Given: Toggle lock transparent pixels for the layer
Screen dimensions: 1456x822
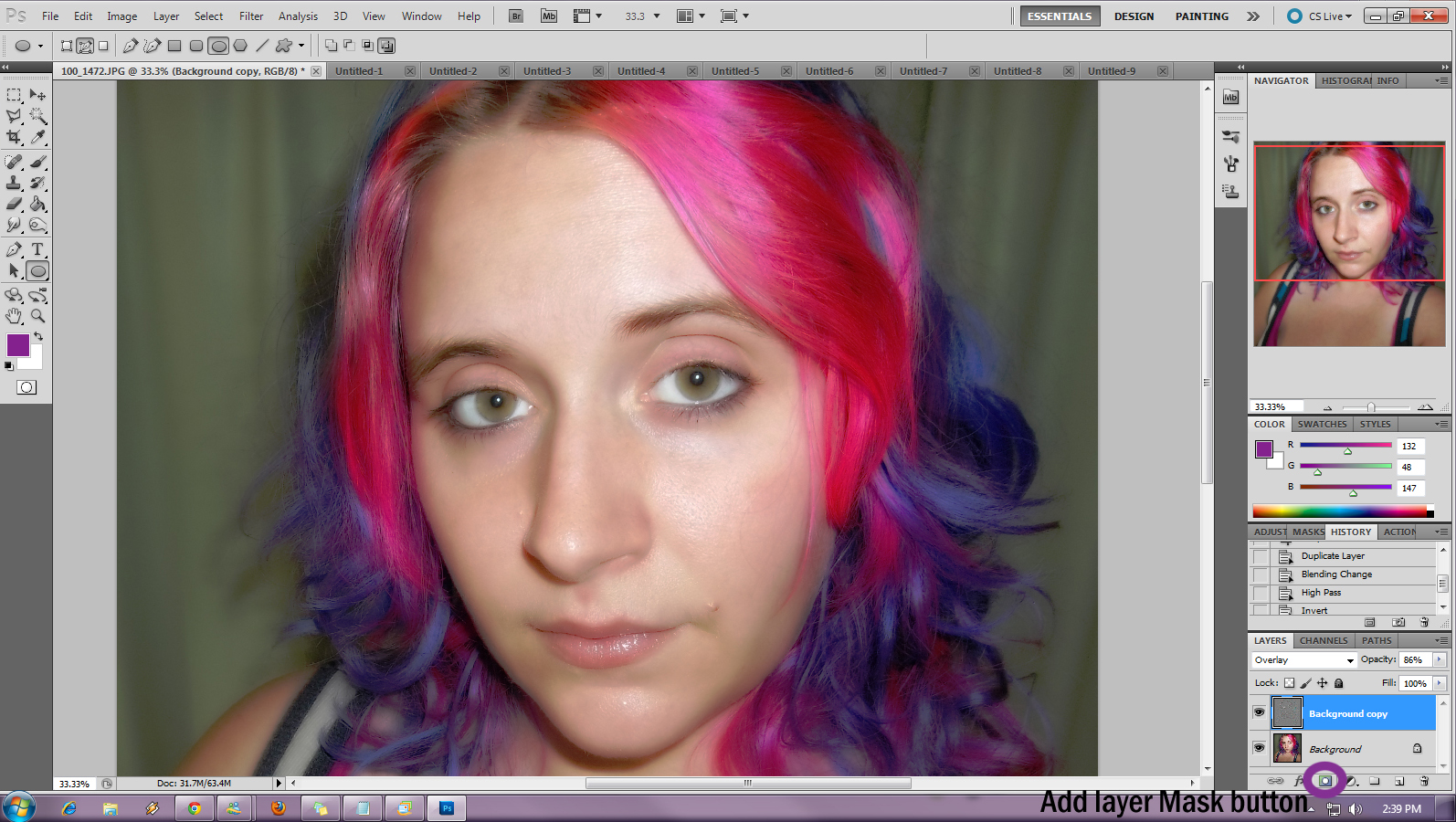Looking at the screenshot, I should pyautogui.click(x=1289, y=683).
